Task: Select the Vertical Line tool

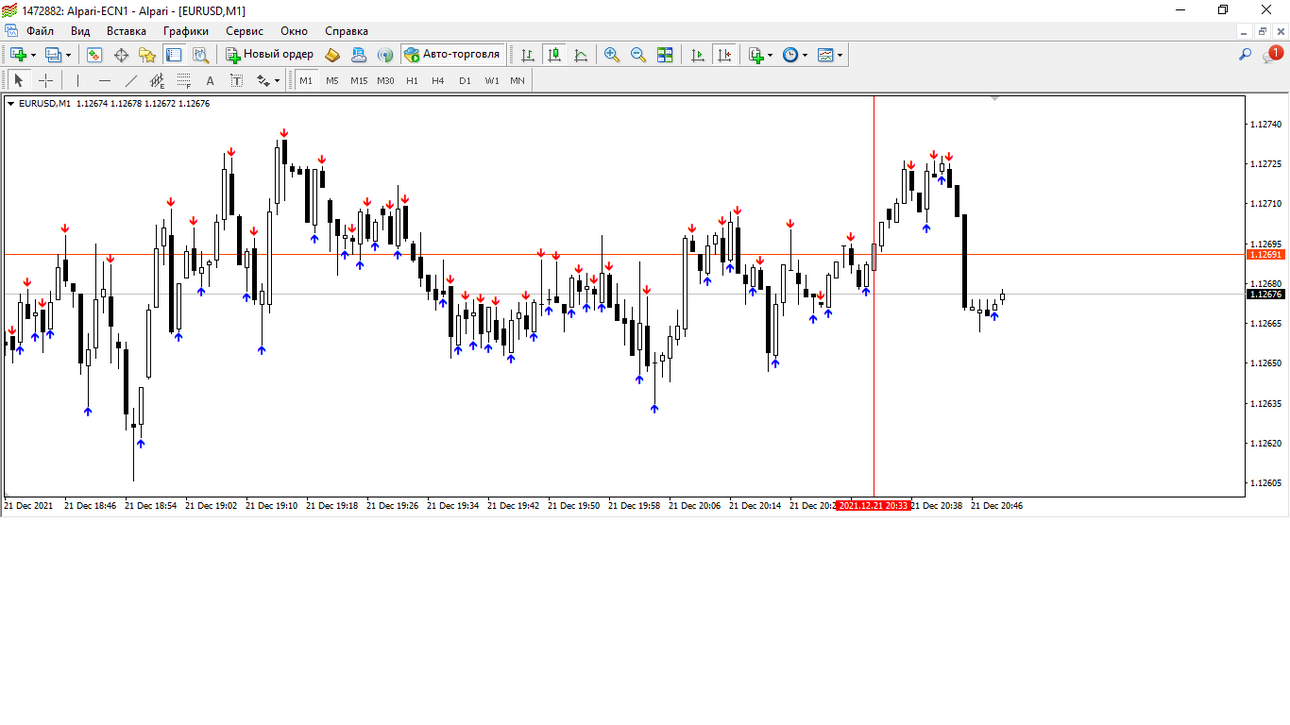Action: (77, 81)
